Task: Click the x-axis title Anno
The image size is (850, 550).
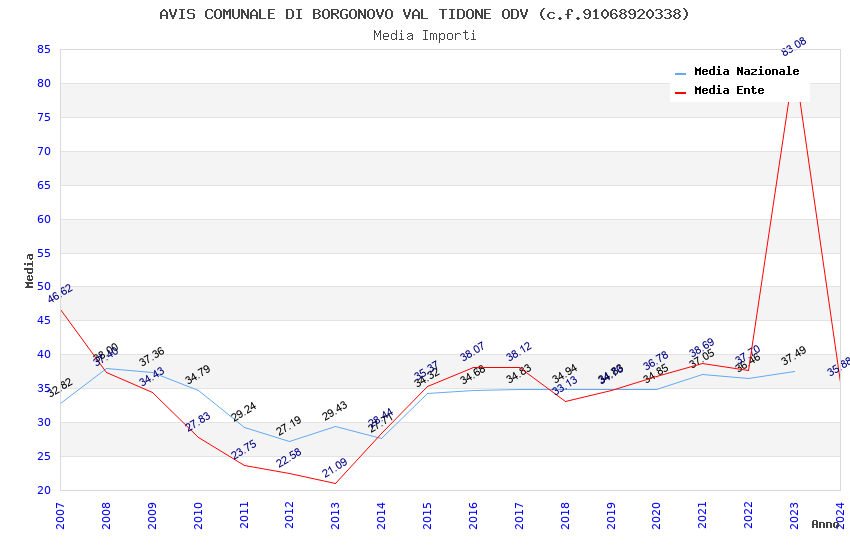Action: pos(825,524)
